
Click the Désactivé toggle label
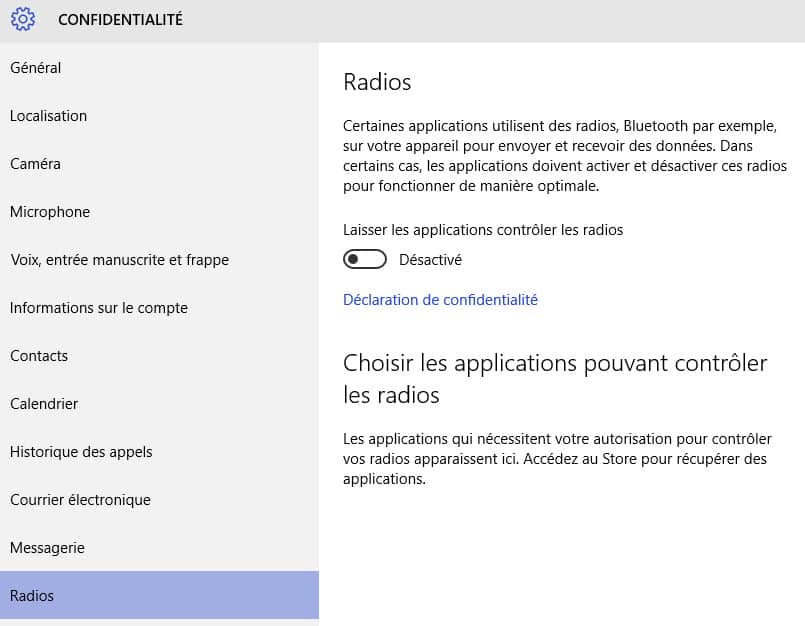[430, 260]
